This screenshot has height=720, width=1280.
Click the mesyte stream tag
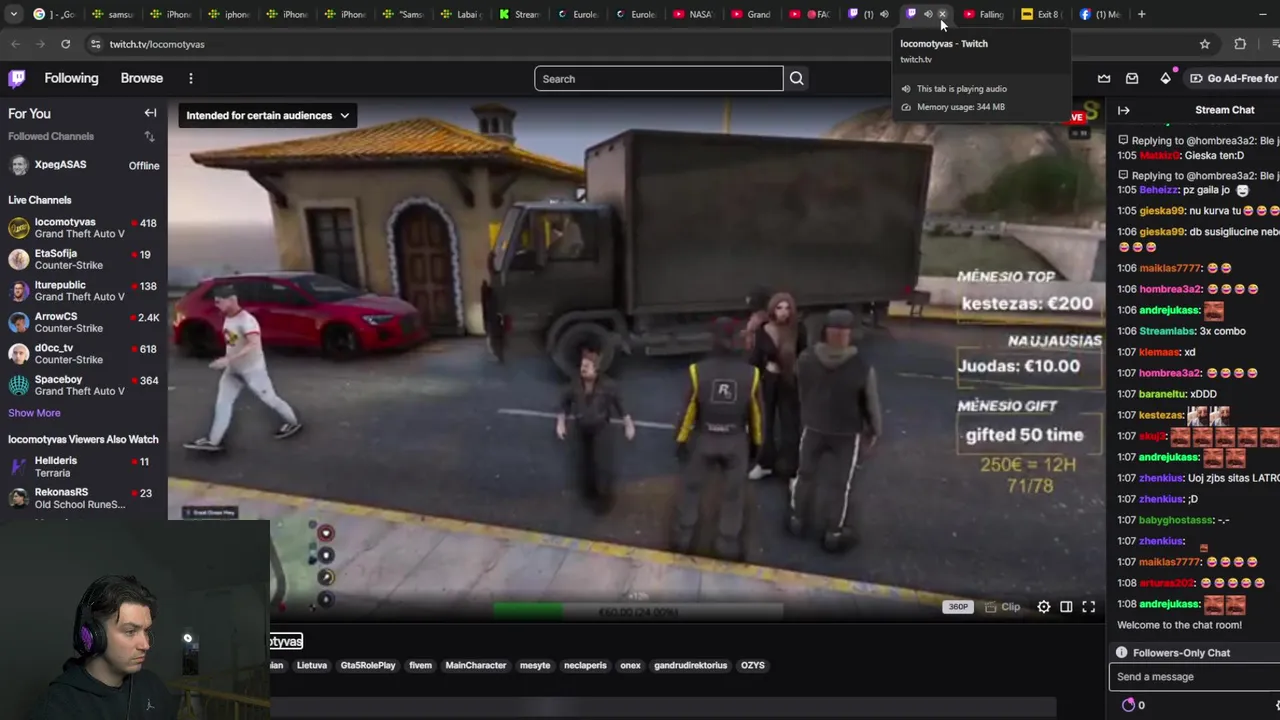(x=535, y=665)
